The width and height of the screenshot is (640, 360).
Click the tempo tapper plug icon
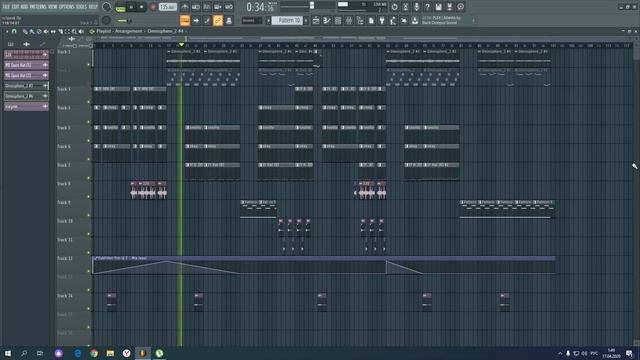[382, 20]
